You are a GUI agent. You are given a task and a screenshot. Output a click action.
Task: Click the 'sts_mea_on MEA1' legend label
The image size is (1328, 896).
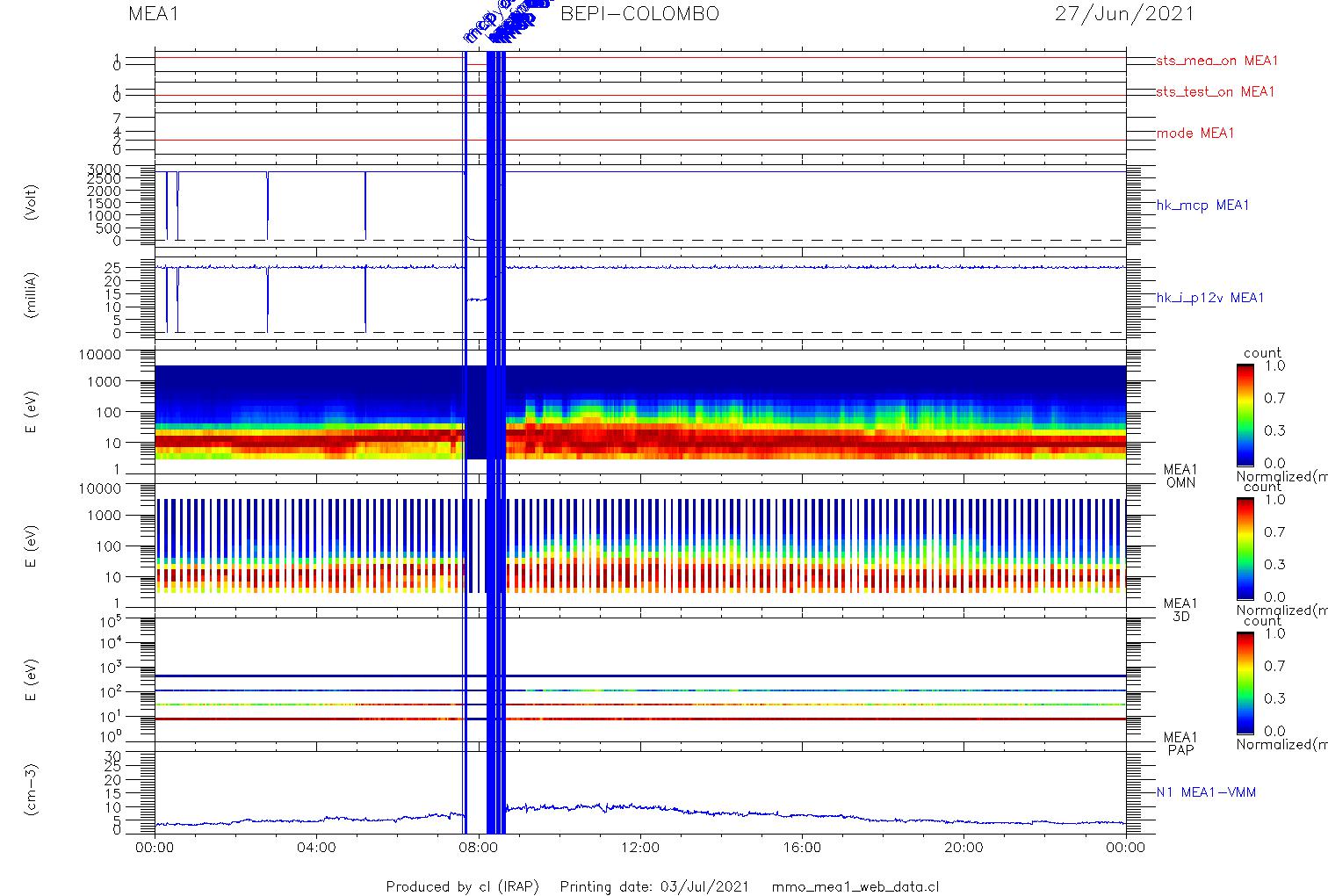tap(1217, 61)
